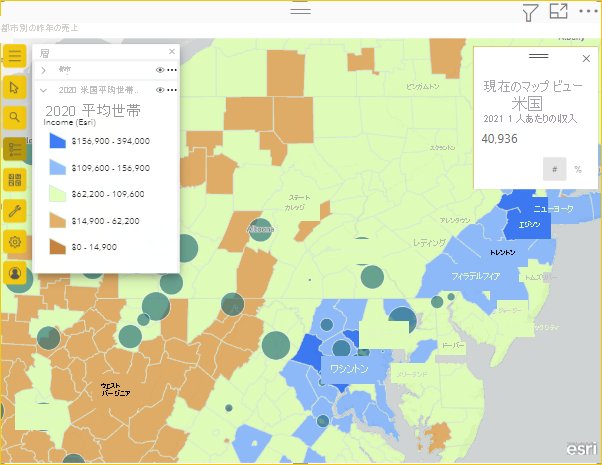The height and width of the screenshot is (465, 602).
Task: Click the 米国 heading in infographics card
Action: pyautogui.click(x=527, y=104)
